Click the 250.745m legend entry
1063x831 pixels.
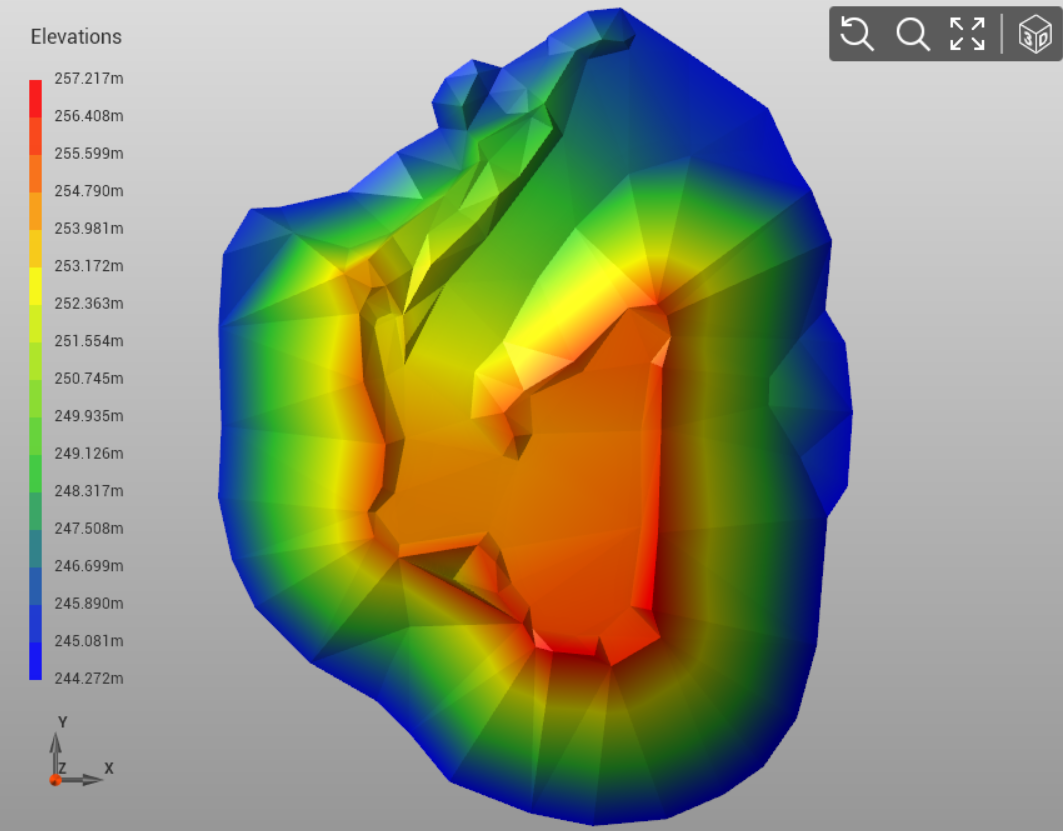point(88,378)
